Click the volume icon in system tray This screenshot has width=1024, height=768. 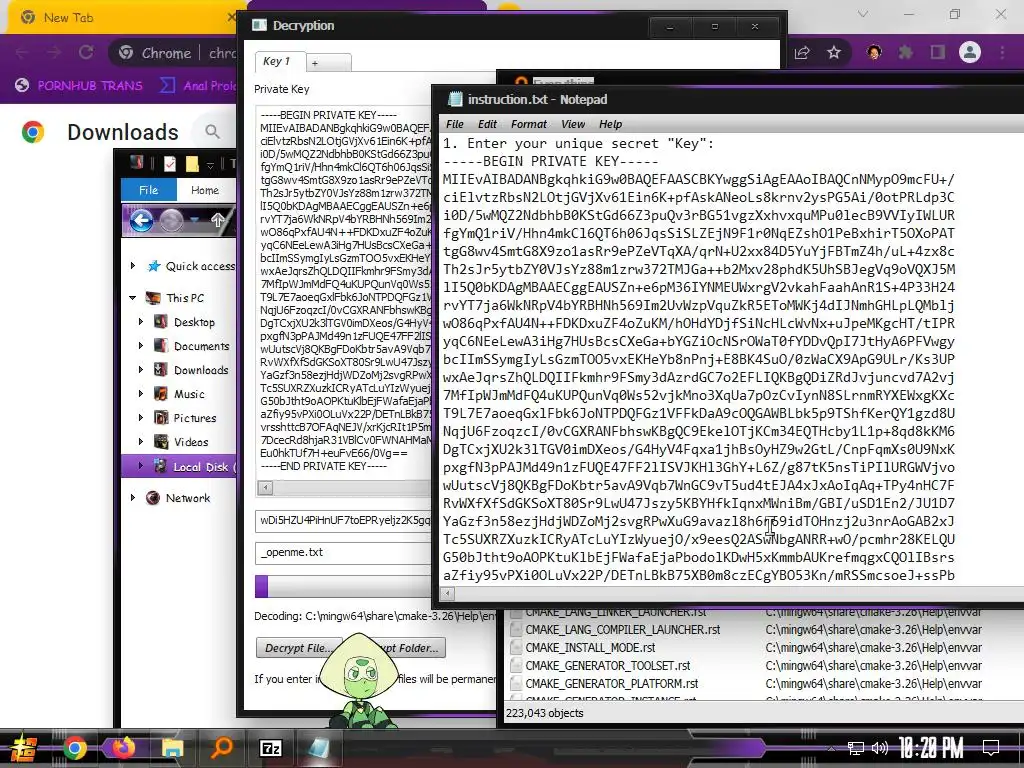click(x=880, y=748)
